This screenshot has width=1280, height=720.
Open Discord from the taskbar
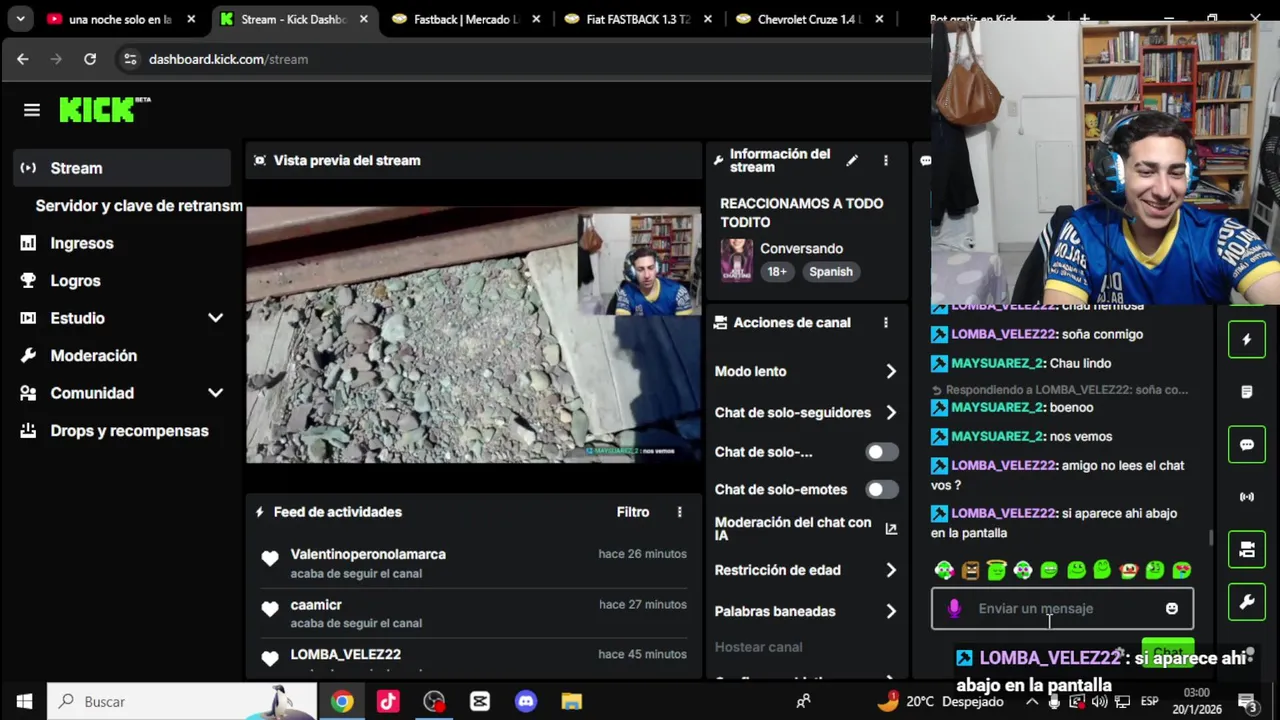click(526, 701)
